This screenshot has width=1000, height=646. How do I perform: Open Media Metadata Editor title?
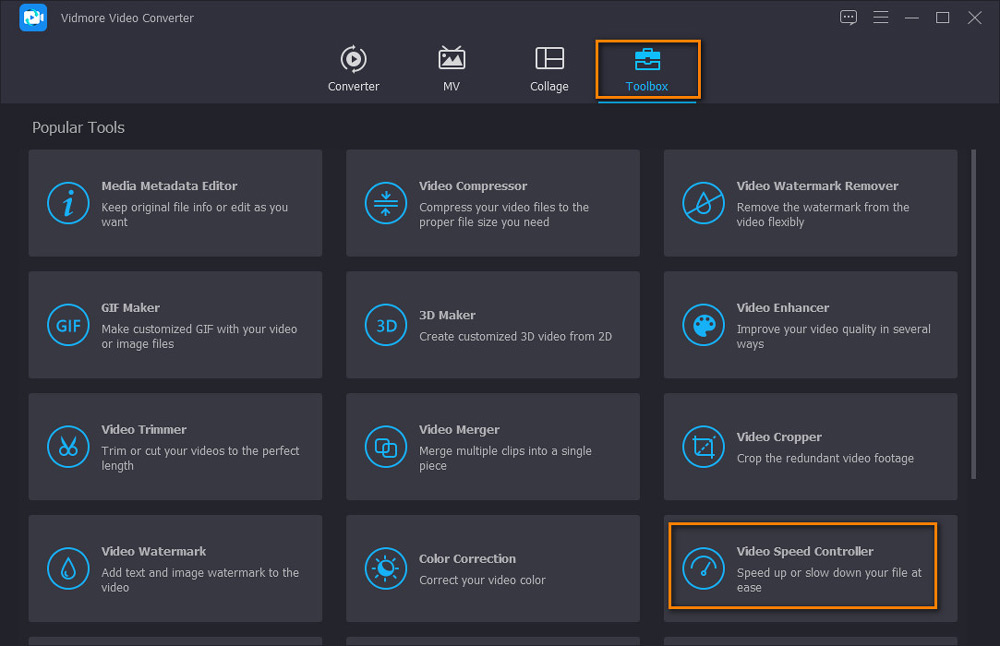(169, 186)
